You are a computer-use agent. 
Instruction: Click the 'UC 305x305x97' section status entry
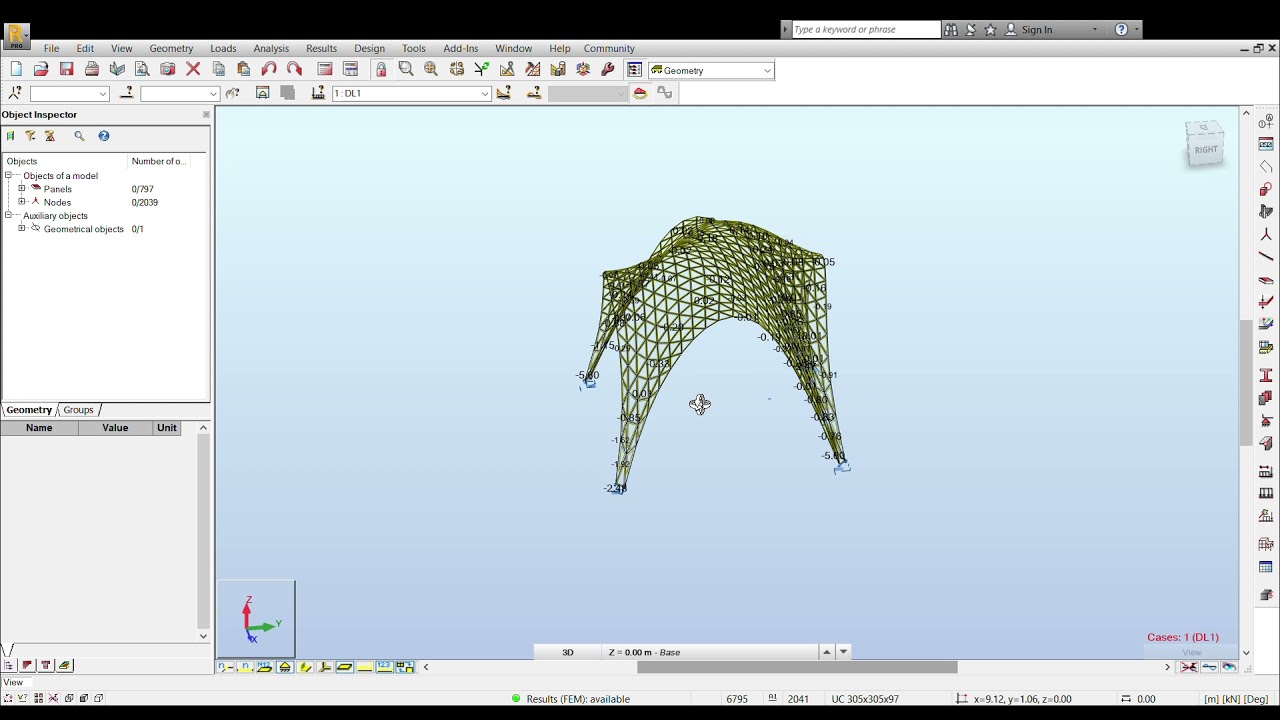pyautogui.click(x=865, y=699)
